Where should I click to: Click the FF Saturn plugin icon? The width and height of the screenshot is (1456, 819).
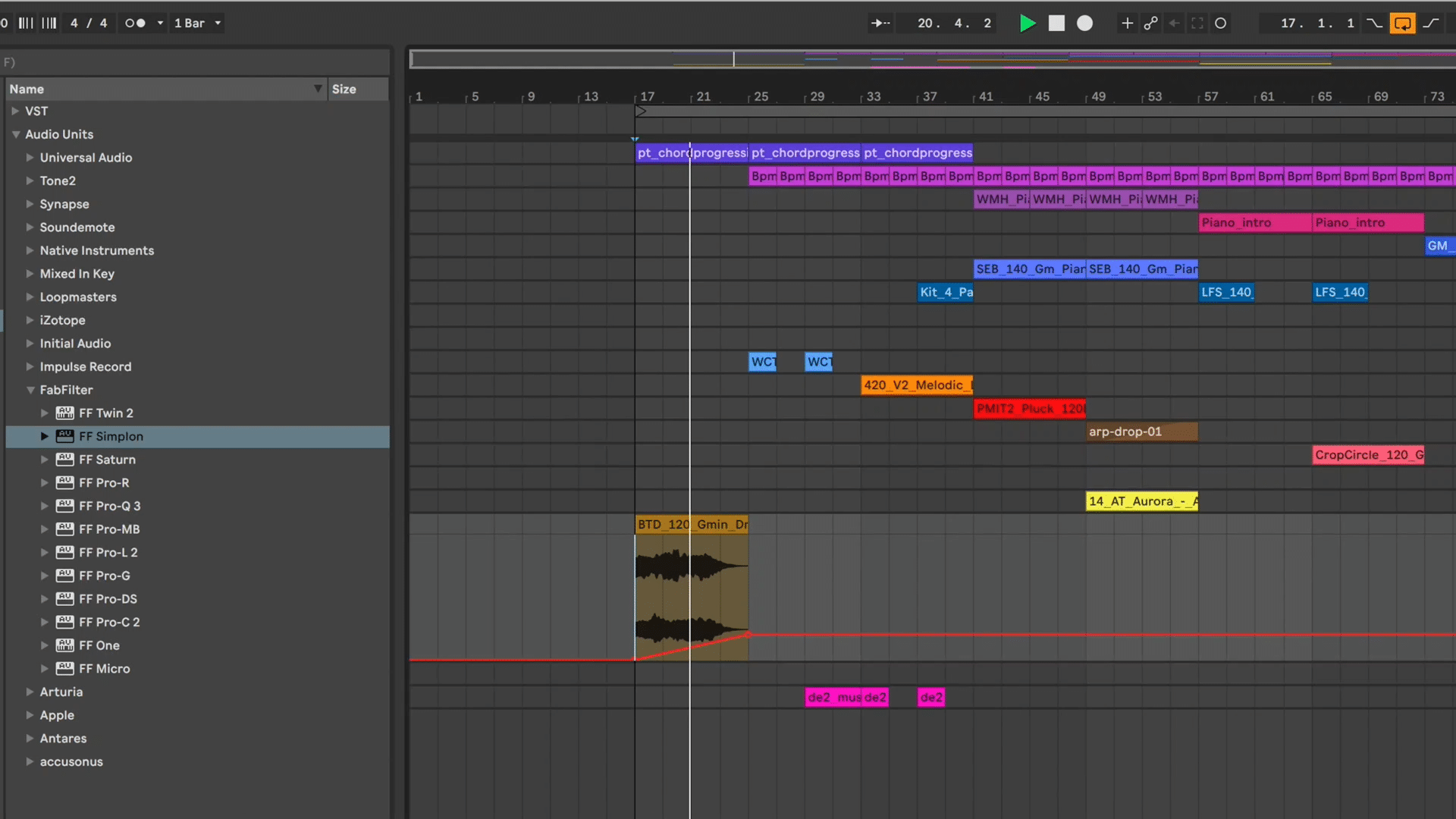[65, 460]
